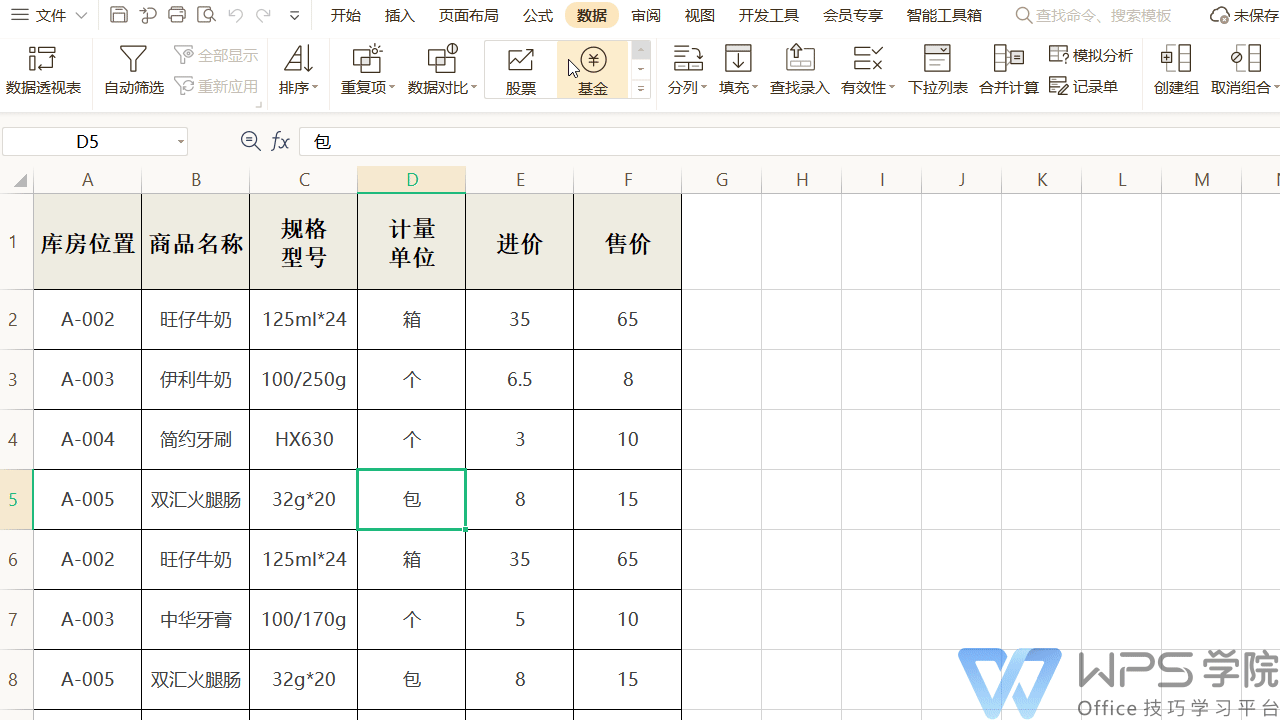Click 全部显示 show all filter option
The width and height of the screenshot is (1280, 720).
216,55
